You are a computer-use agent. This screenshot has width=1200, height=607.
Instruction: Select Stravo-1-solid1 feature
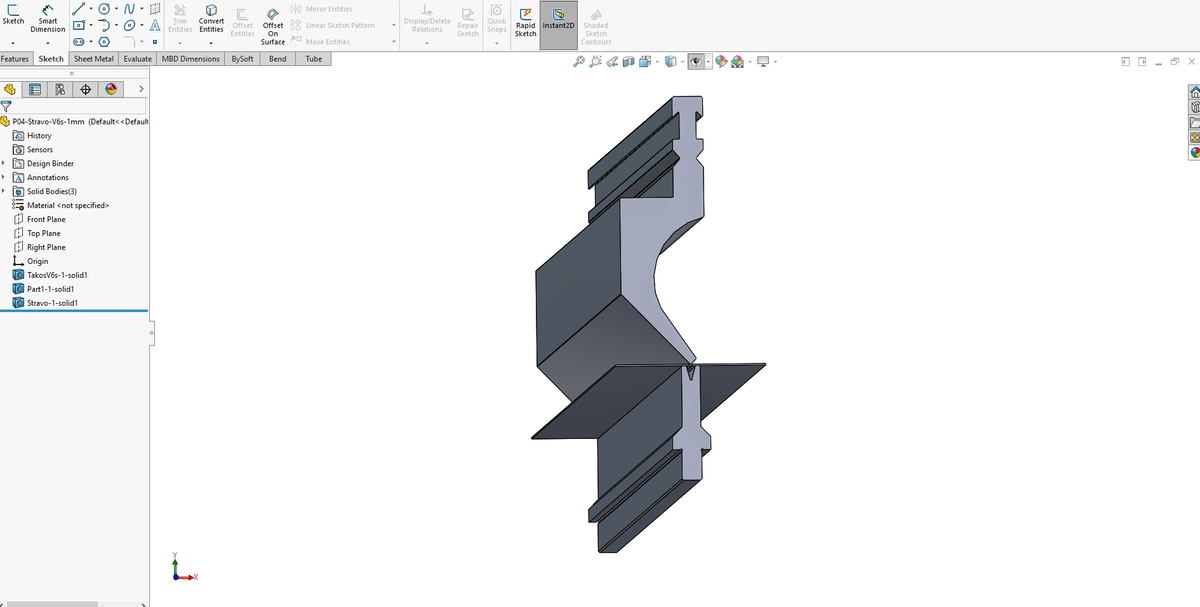[46, 303]
